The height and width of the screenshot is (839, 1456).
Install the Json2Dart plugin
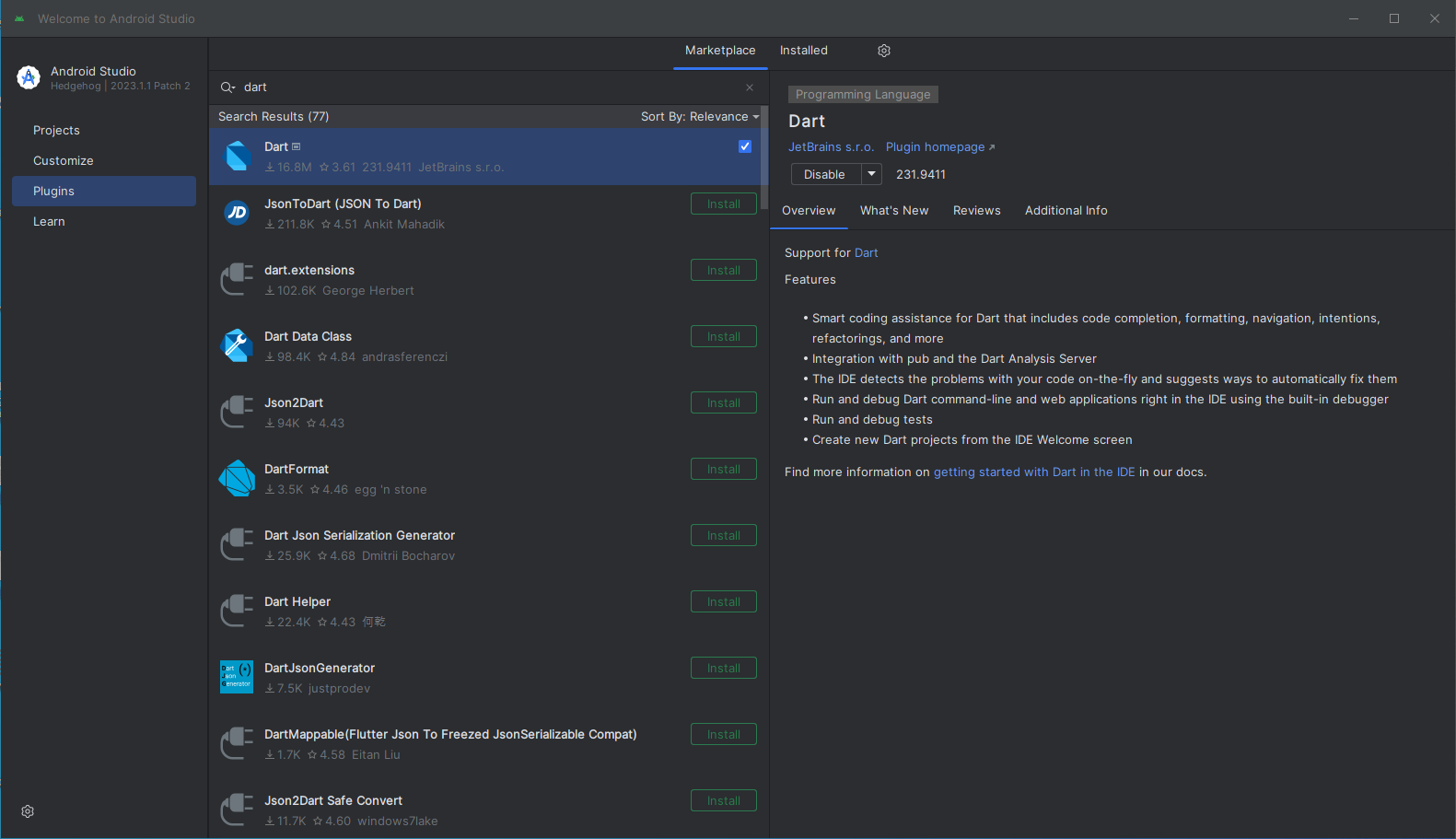pyautogui.click(x=724, y=403)
